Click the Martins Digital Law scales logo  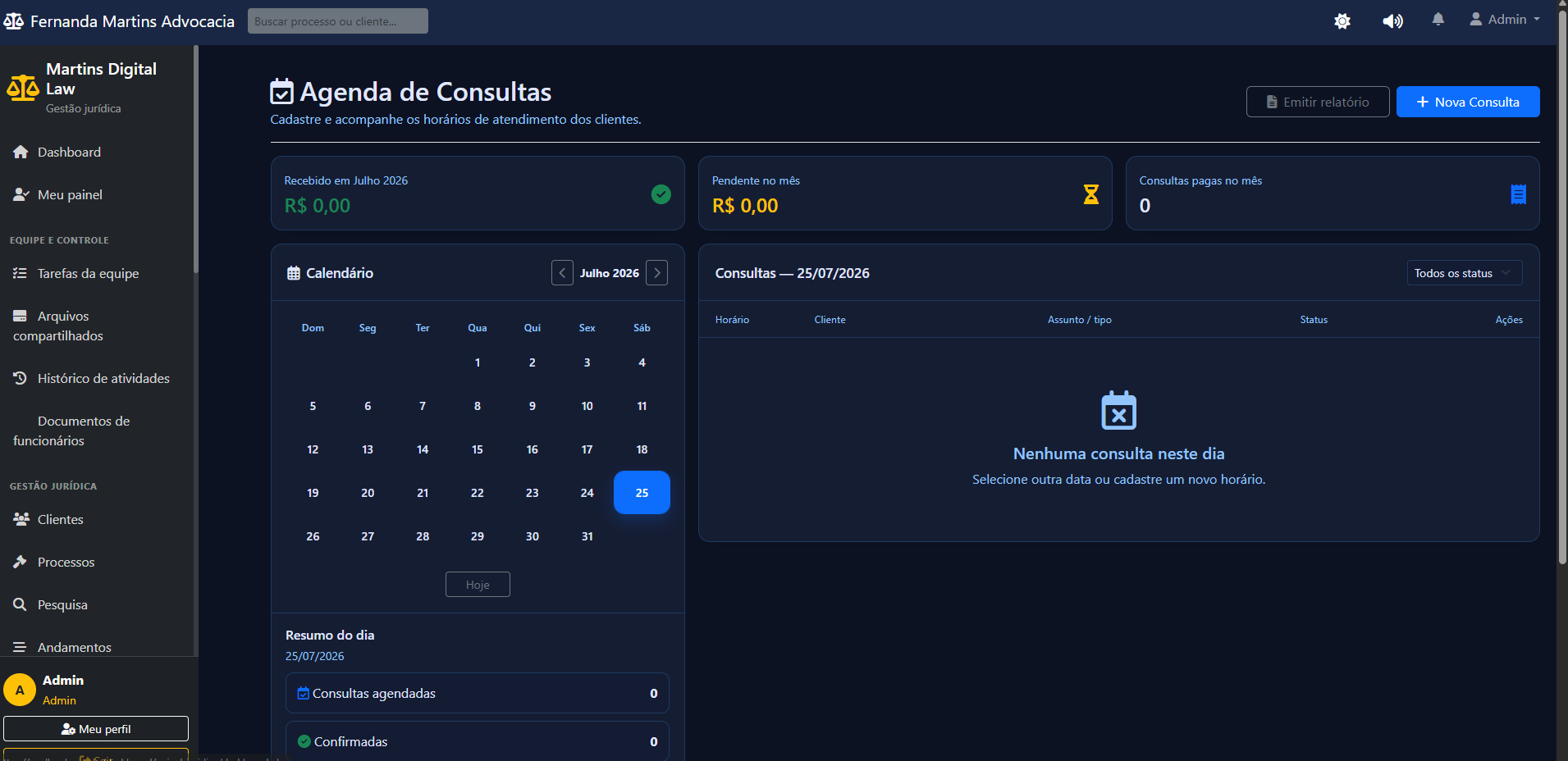tap(23, 88)
